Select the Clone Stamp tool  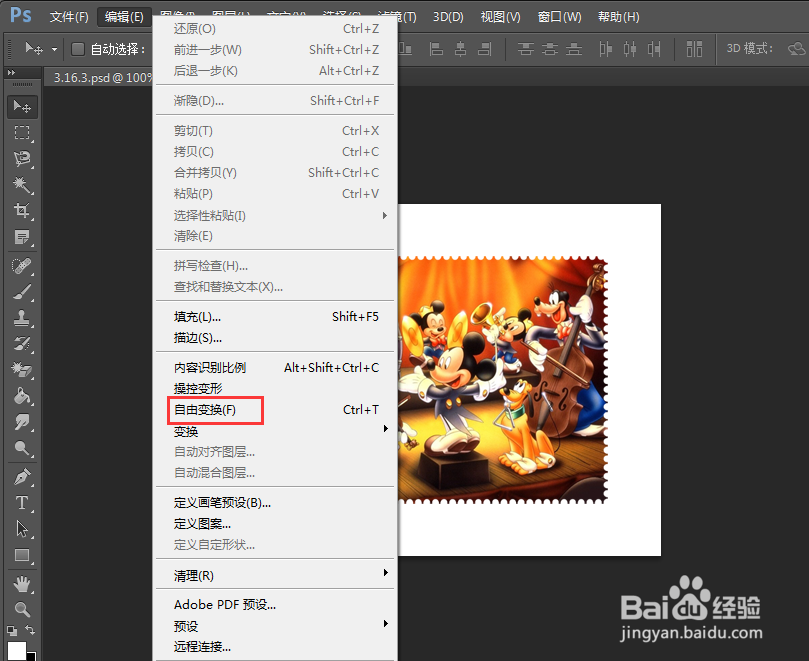pos(22,318)
